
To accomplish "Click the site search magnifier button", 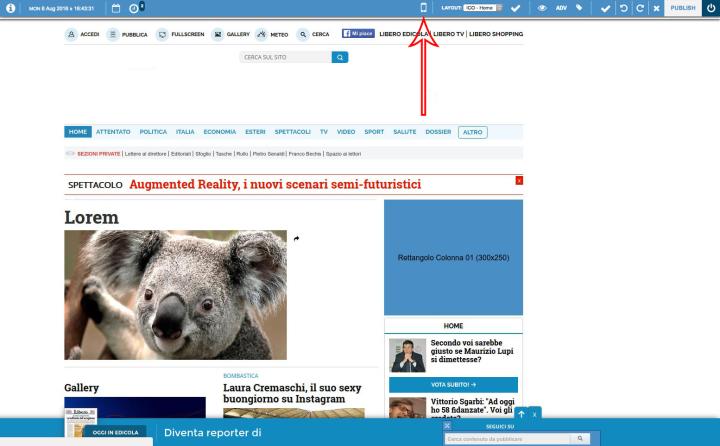I will (x=340, y=58).
